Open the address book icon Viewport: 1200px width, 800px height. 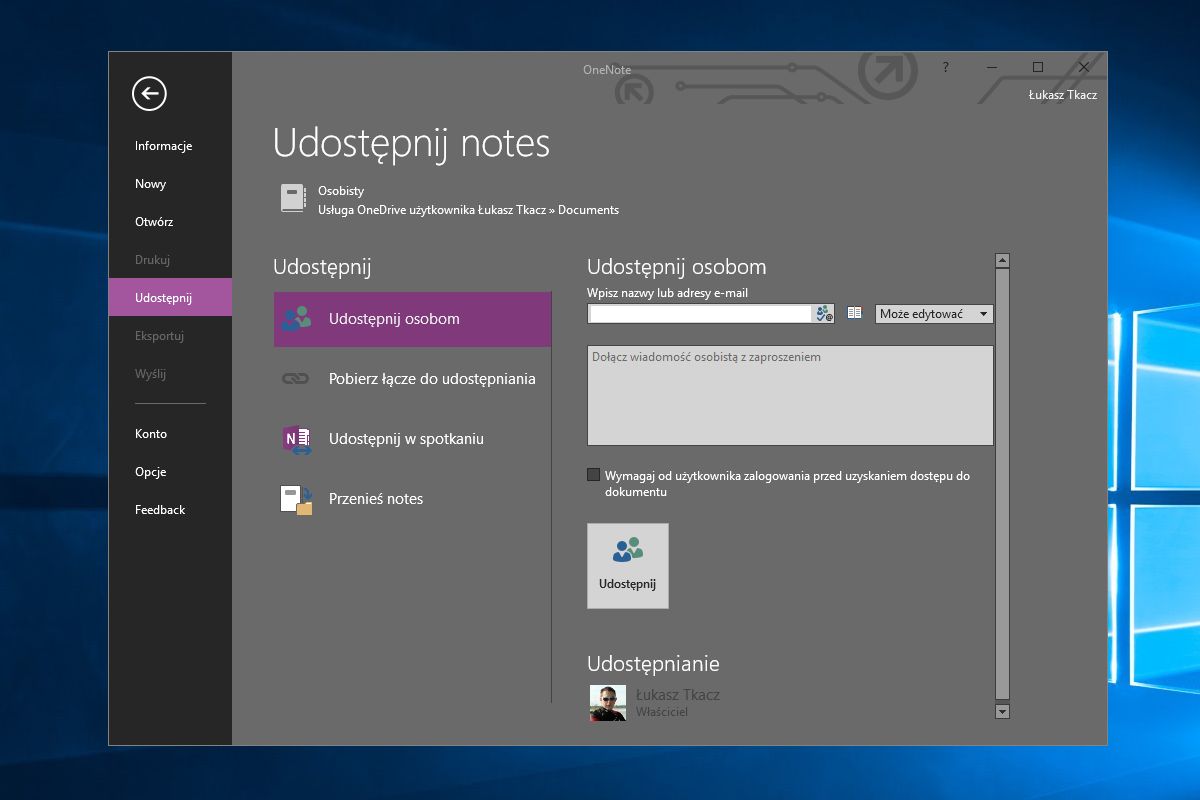(854, 313)
